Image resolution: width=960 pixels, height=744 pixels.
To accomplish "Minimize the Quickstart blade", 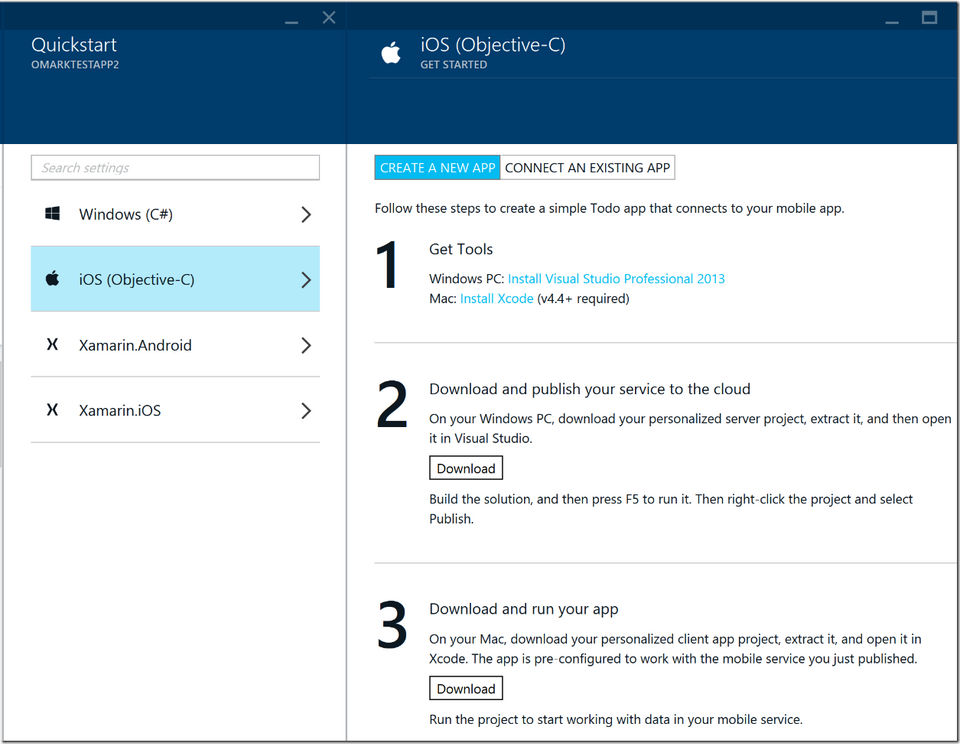I will pyautogui.click(x=291, y=22).
